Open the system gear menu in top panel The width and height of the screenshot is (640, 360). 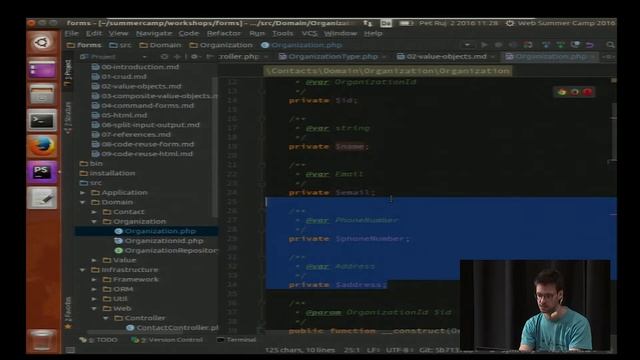click(510, 23)
